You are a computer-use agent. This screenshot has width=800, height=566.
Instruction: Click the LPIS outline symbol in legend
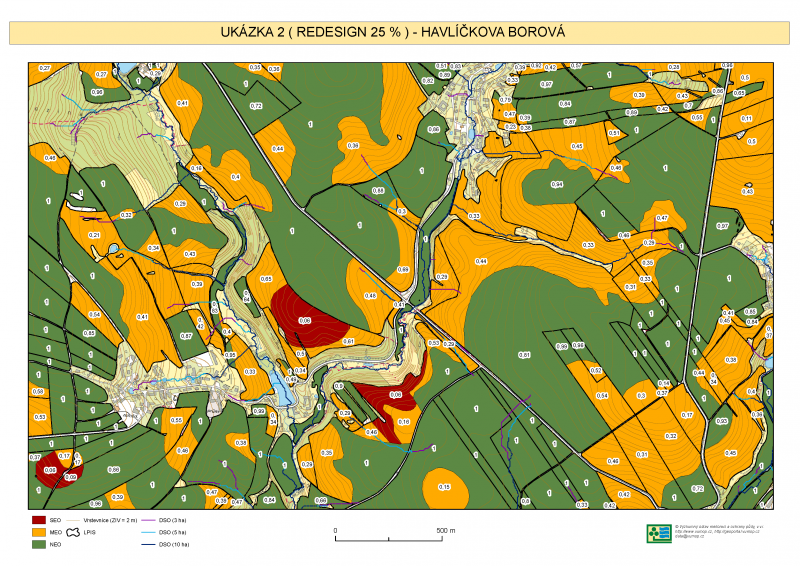(x=75, y=533)
